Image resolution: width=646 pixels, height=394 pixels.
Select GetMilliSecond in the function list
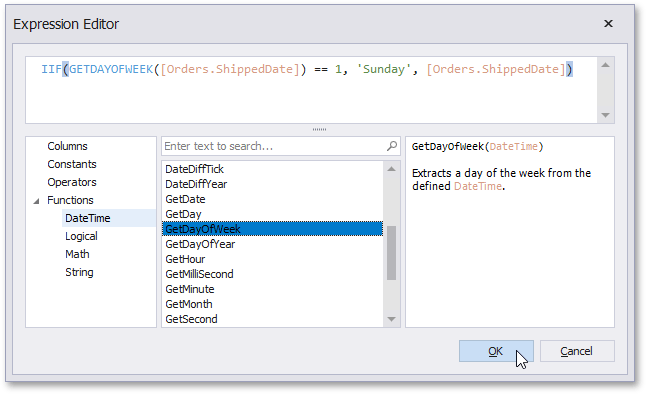[272, 274]
